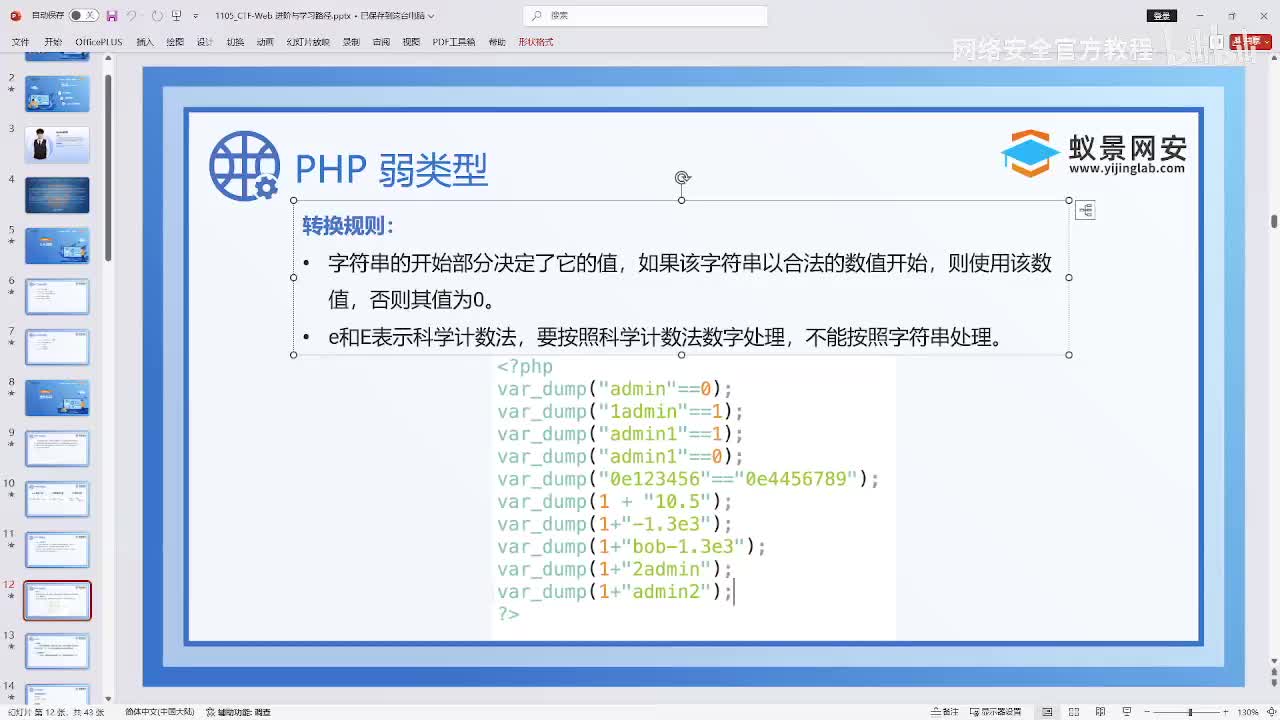Click the var_dump(1+"admin2") code line
This screenshot has width=1280, height=720.
click(x=615, y=592)
